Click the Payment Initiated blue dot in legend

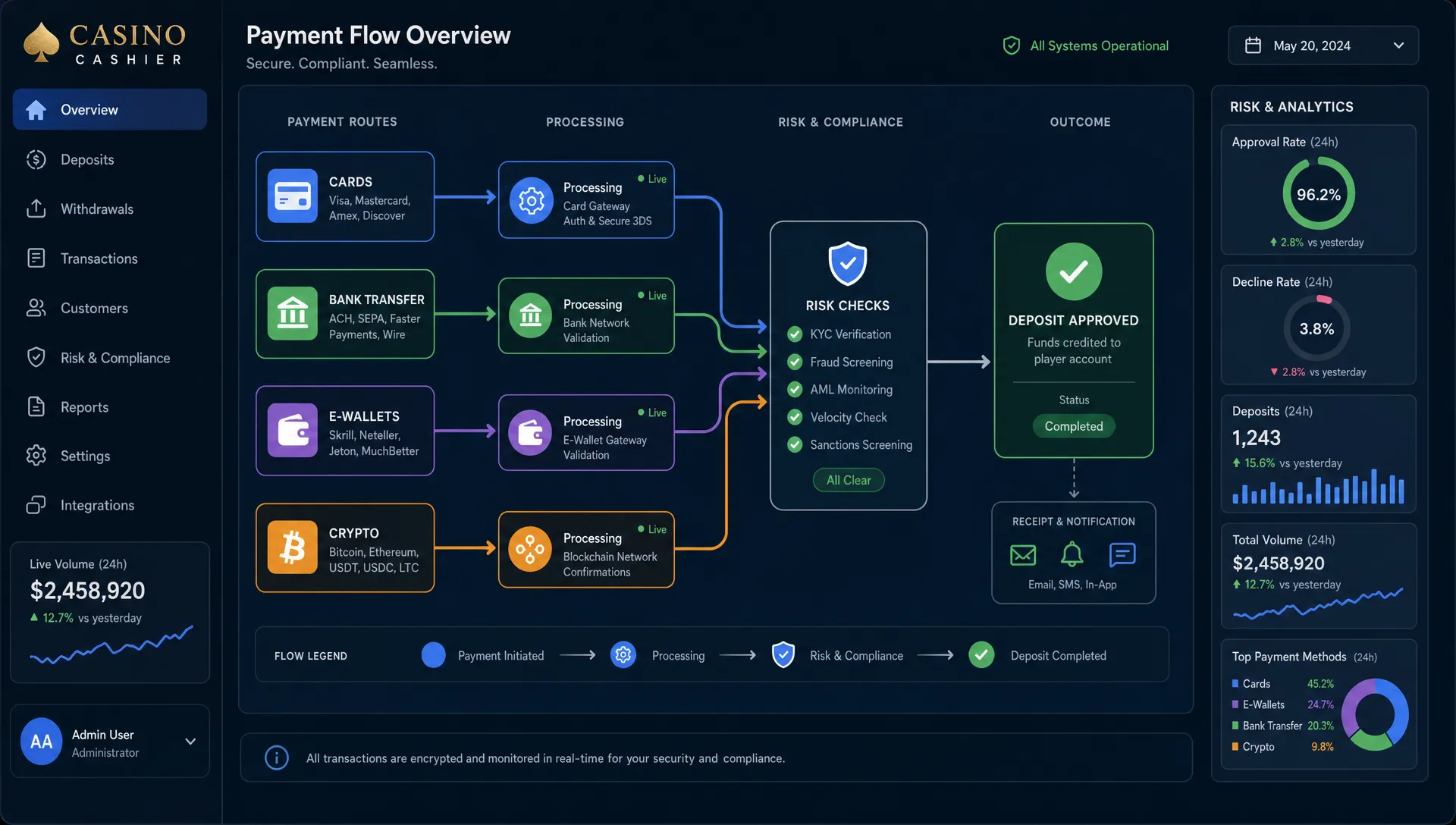[x=434, y=654]
